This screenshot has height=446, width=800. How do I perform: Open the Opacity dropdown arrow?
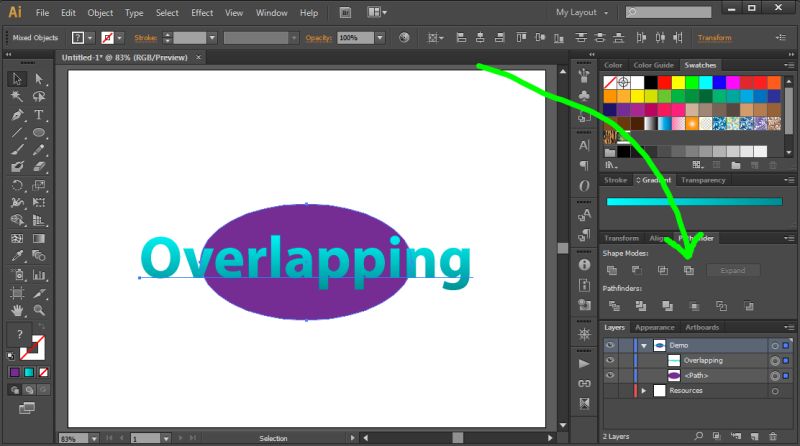click(380, 38)
